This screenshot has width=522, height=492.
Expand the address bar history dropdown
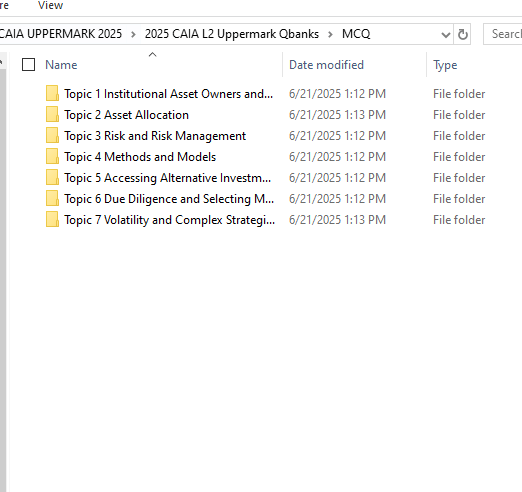[445, 34]
